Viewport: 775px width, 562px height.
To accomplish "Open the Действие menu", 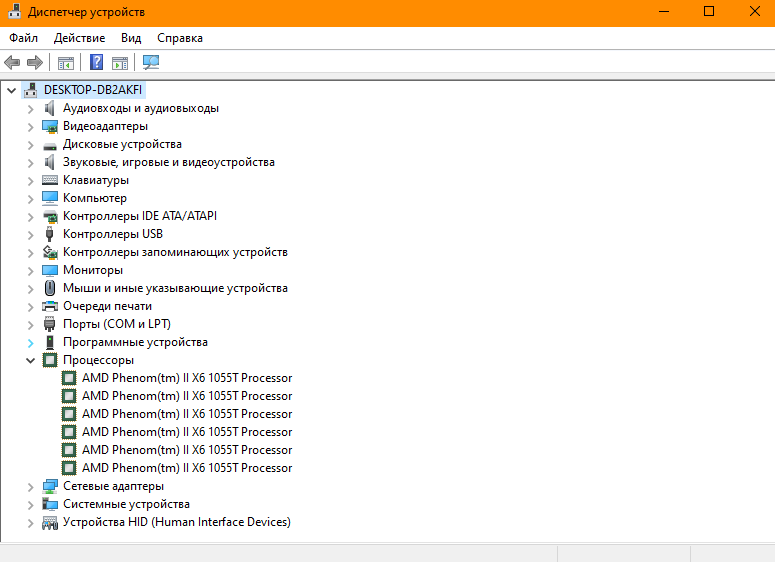I will coord(79,38).
